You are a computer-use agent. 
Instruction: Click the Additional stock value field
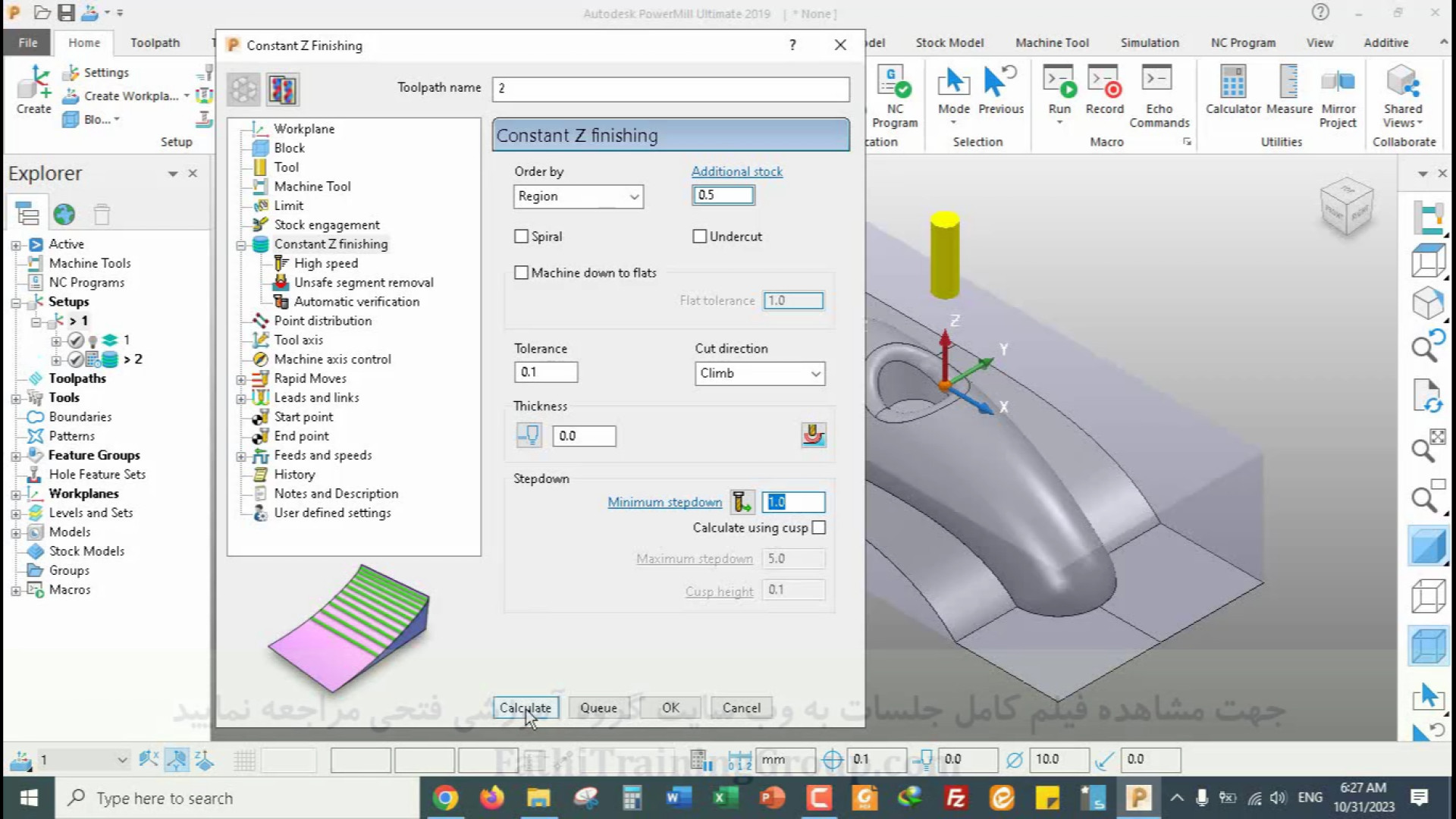[x=723, y=195]
